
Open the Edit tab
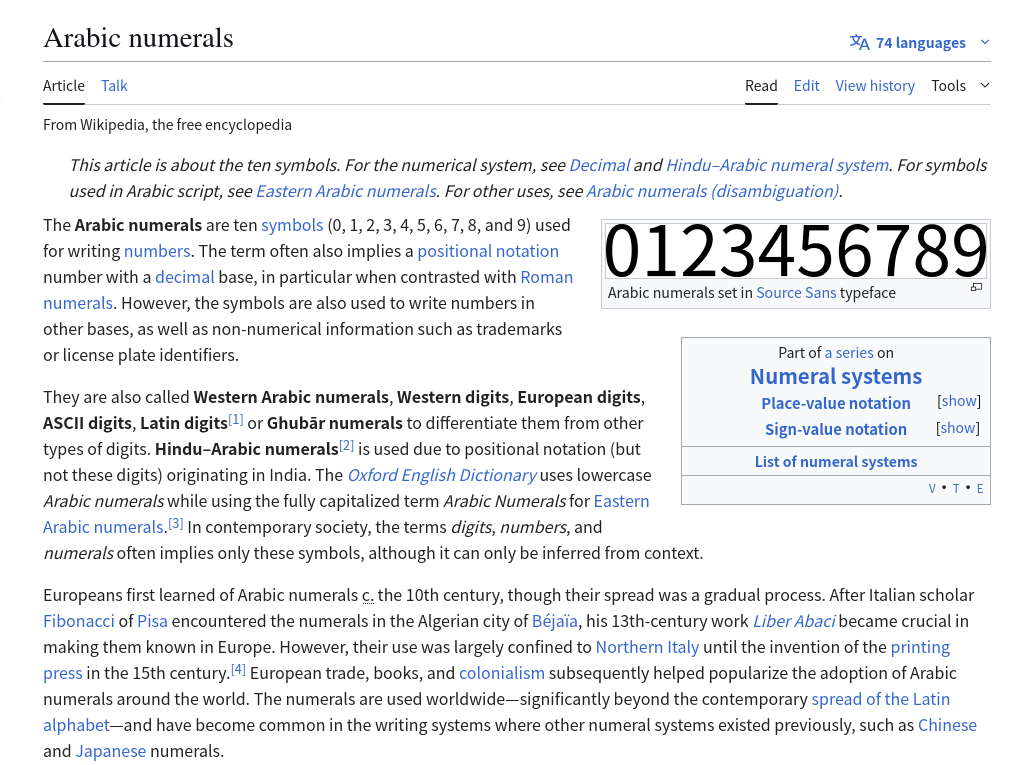coord(806,86)
